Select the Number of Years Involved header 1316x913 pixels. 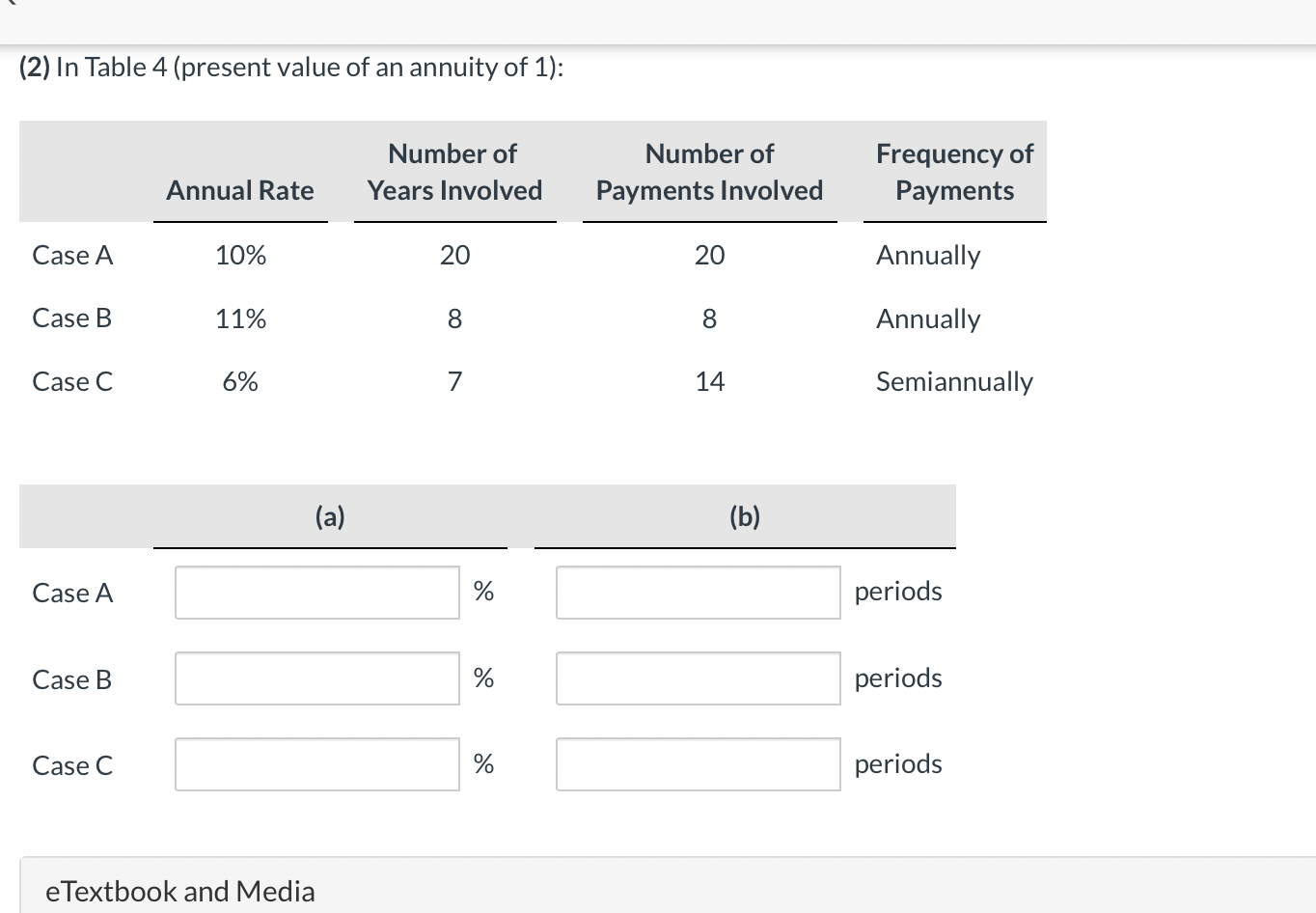[453, 172]
